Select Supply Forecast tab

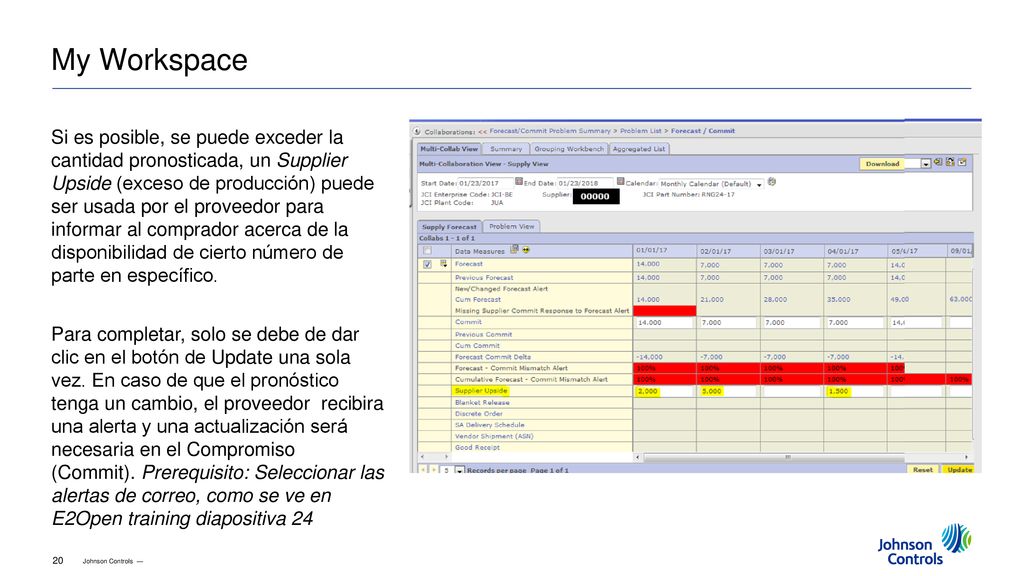pos(449,227)
